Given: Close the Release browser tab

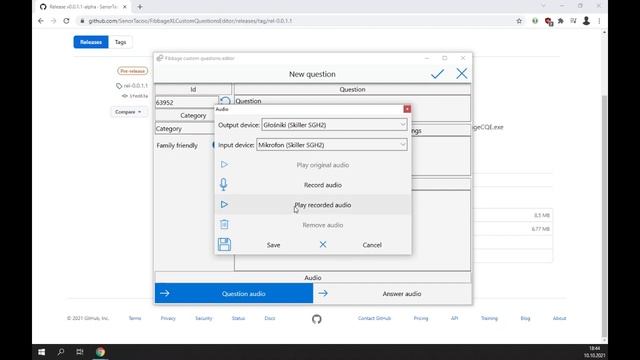Looking at the screenshot, I should tap(125, 7).
